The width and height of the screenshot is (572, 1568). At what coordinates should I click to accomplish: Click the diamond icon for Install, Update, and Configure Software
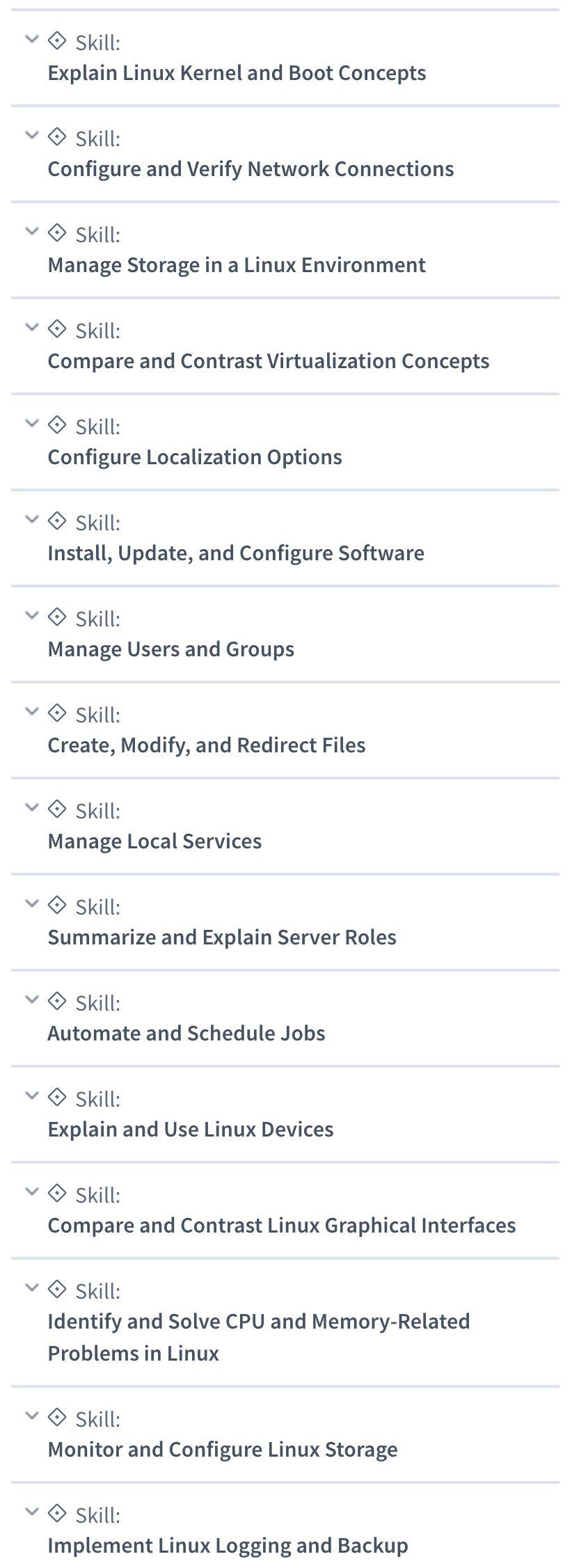(57, 521)
